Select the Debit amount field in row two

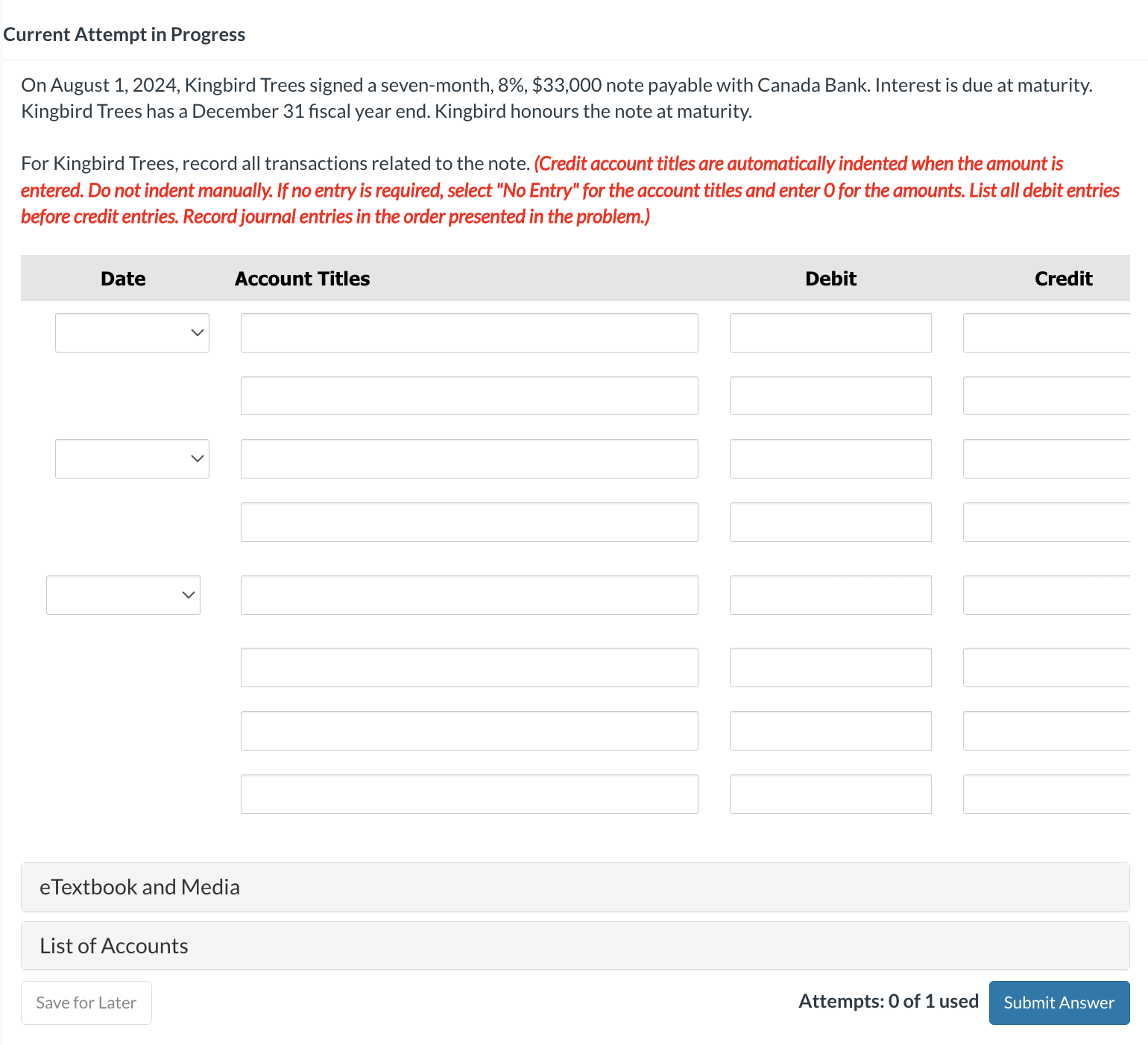coord(830,396)
